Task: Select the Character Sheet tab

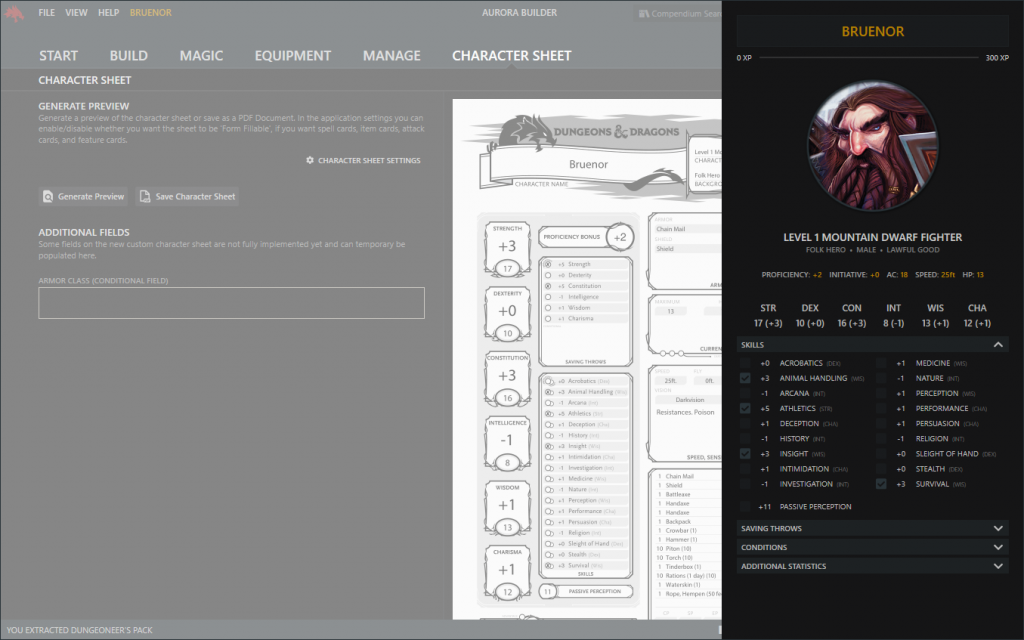Action: pyautogui.click(x=511, y=56)
